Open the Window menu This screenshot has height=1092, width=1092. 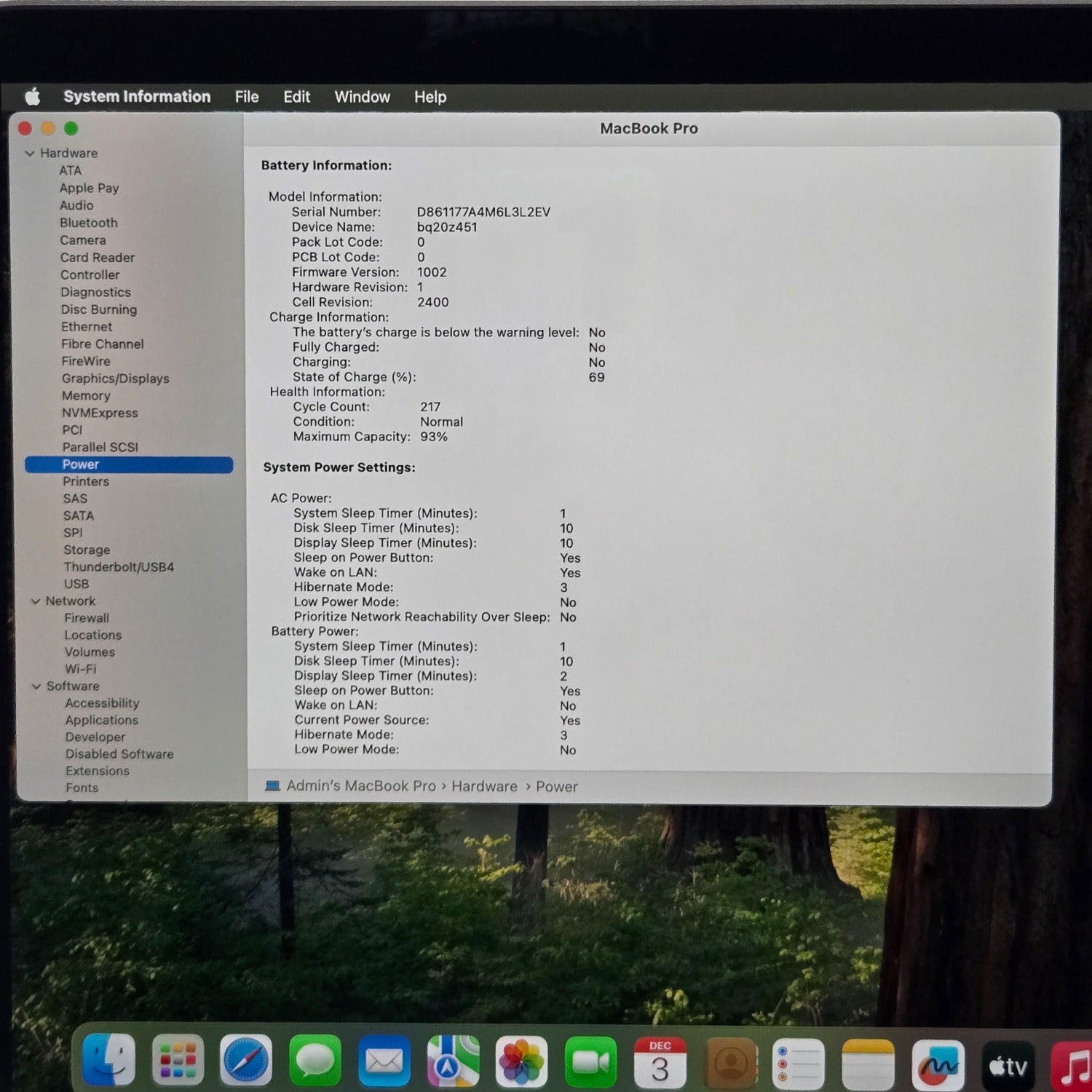pos(362,97)
